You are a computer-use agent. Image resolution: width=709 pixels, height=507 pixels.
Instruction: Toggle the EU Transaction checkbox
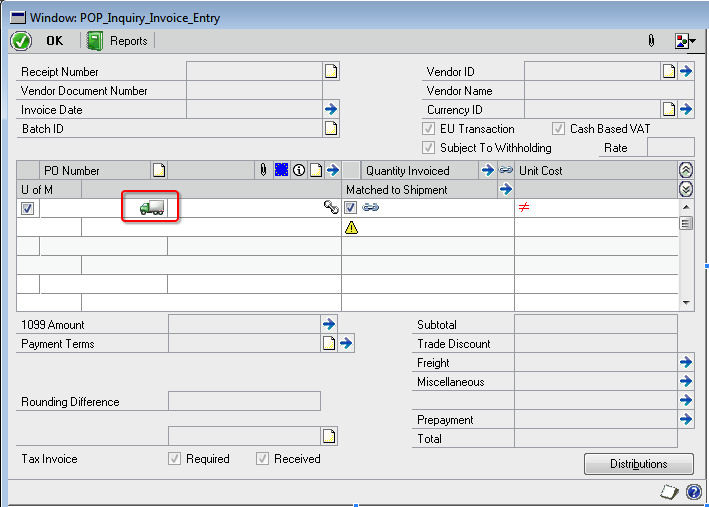pyautogui.click(x=430, y=129)
